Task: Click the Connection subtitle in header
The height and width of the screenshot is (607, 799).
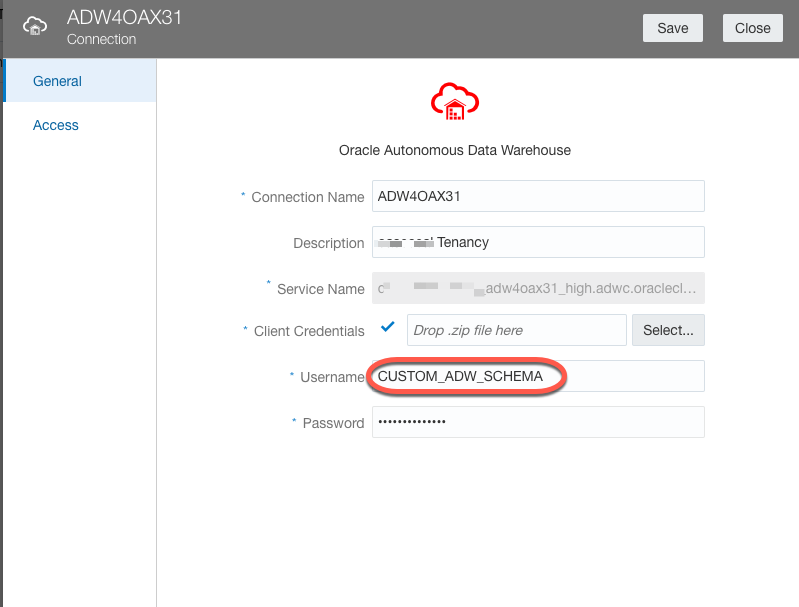Action: point(101,39)
